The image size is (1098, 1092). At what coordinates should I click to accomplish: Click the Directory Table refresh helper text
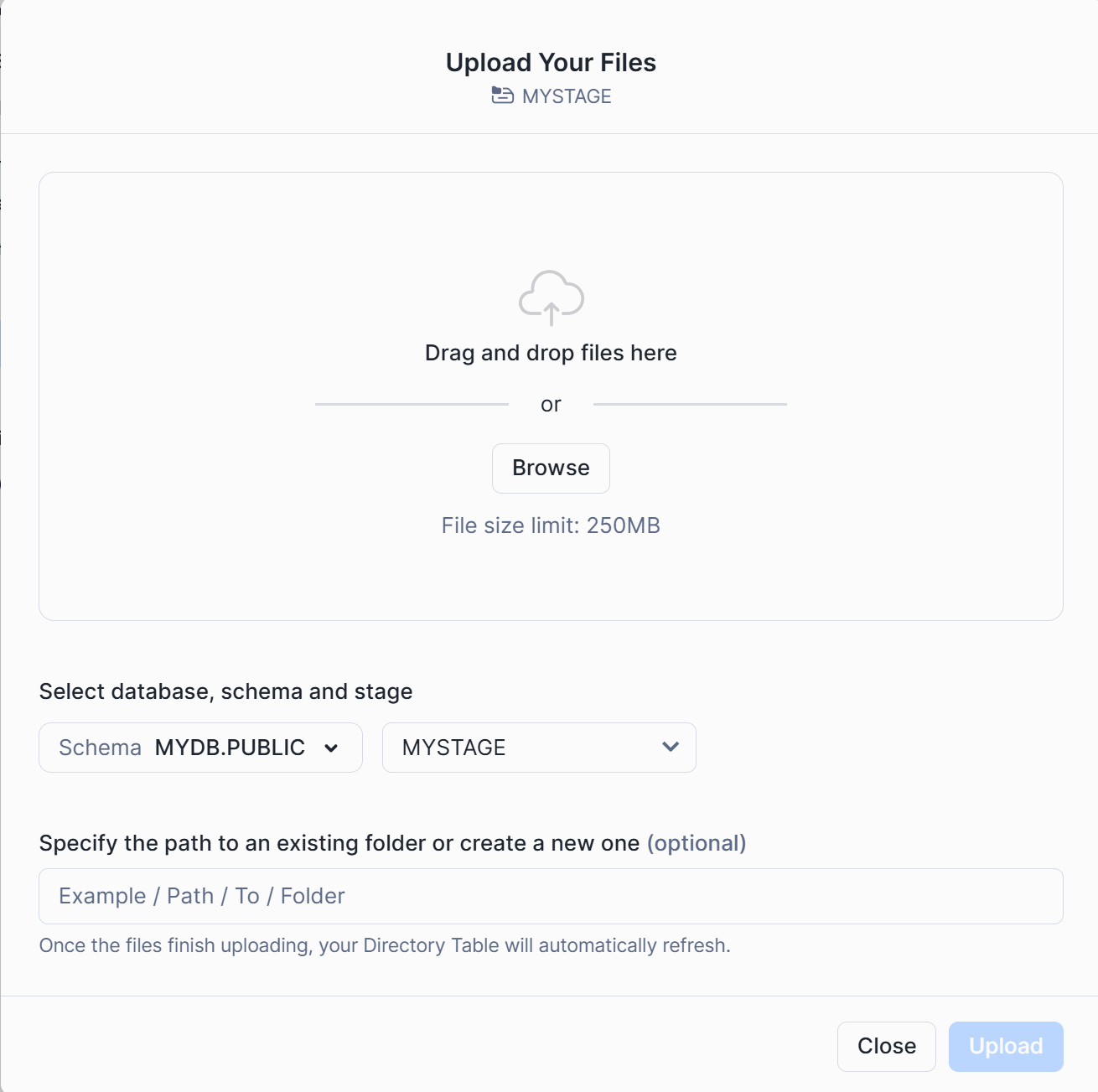(x=385, y=945)
